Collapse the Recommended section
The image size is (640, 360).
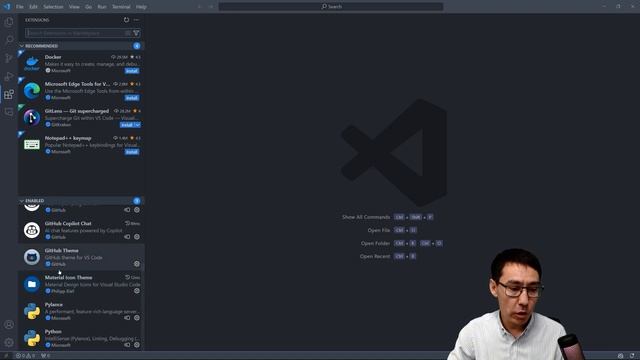[x=22, y=46]
